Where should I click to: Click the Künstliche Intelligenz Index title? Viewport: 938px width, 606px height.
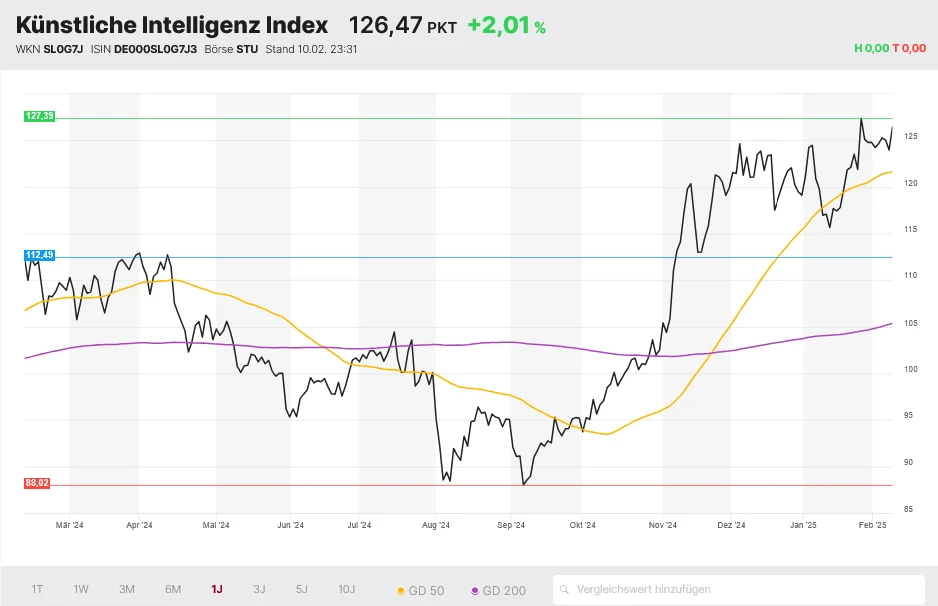172,26
